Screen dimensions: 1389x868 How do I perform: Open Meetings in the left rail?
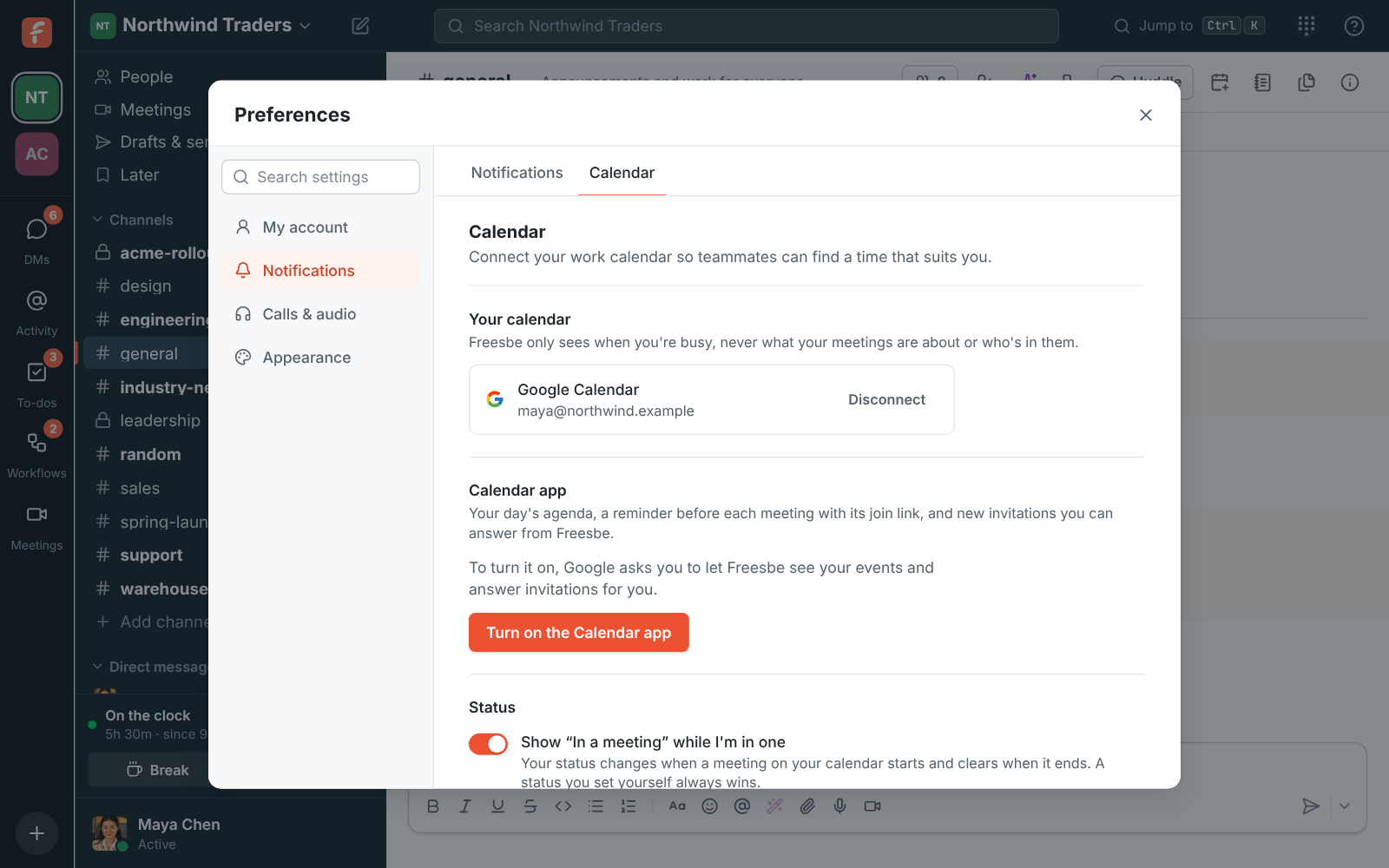[36, 526]
